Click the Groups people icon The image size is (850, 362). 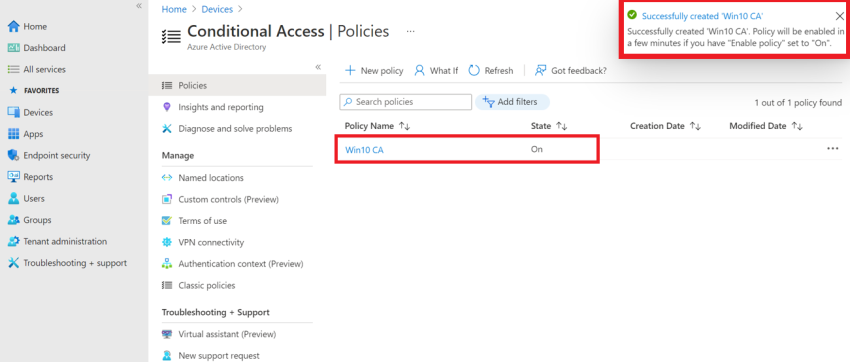(x=14, y=220)
